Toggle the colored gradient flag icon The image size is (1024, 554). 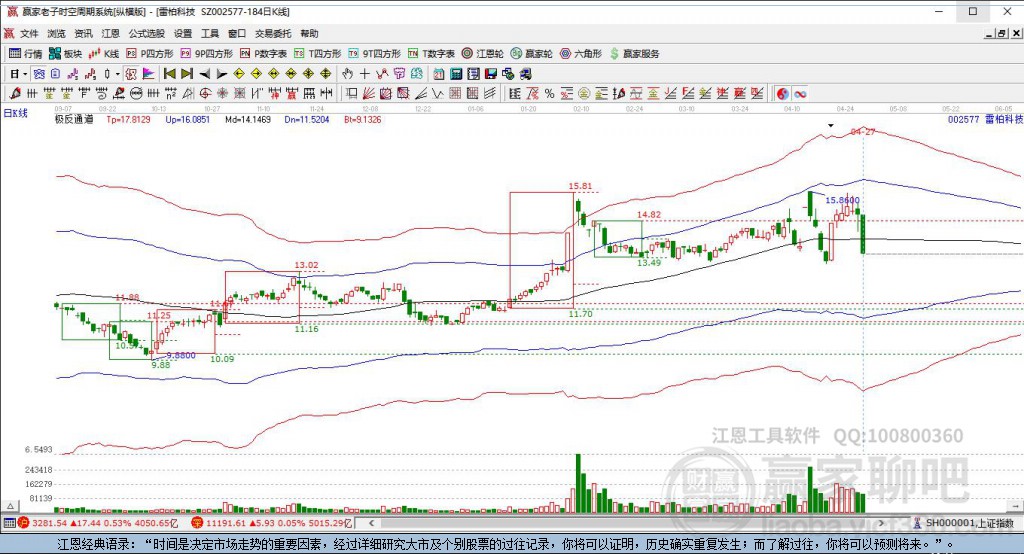[x=148, y=74]
